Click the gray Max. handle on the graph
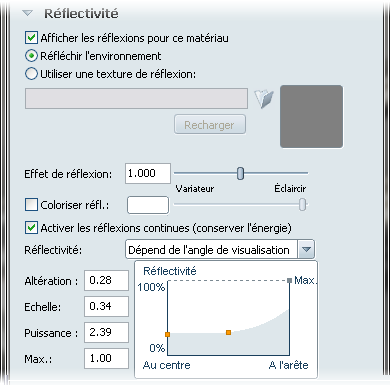The height and width of the screenshot is (385, 390). coord(289,280)
